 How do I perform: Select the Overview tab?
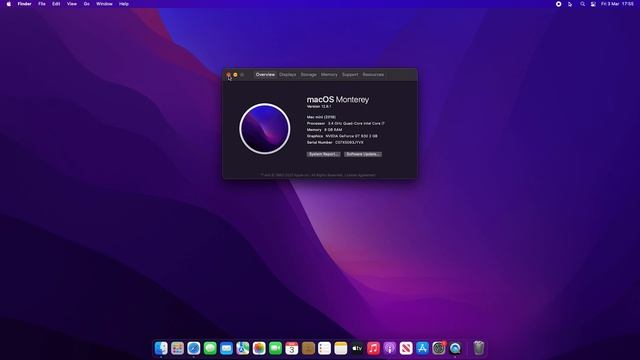(265, 75)
